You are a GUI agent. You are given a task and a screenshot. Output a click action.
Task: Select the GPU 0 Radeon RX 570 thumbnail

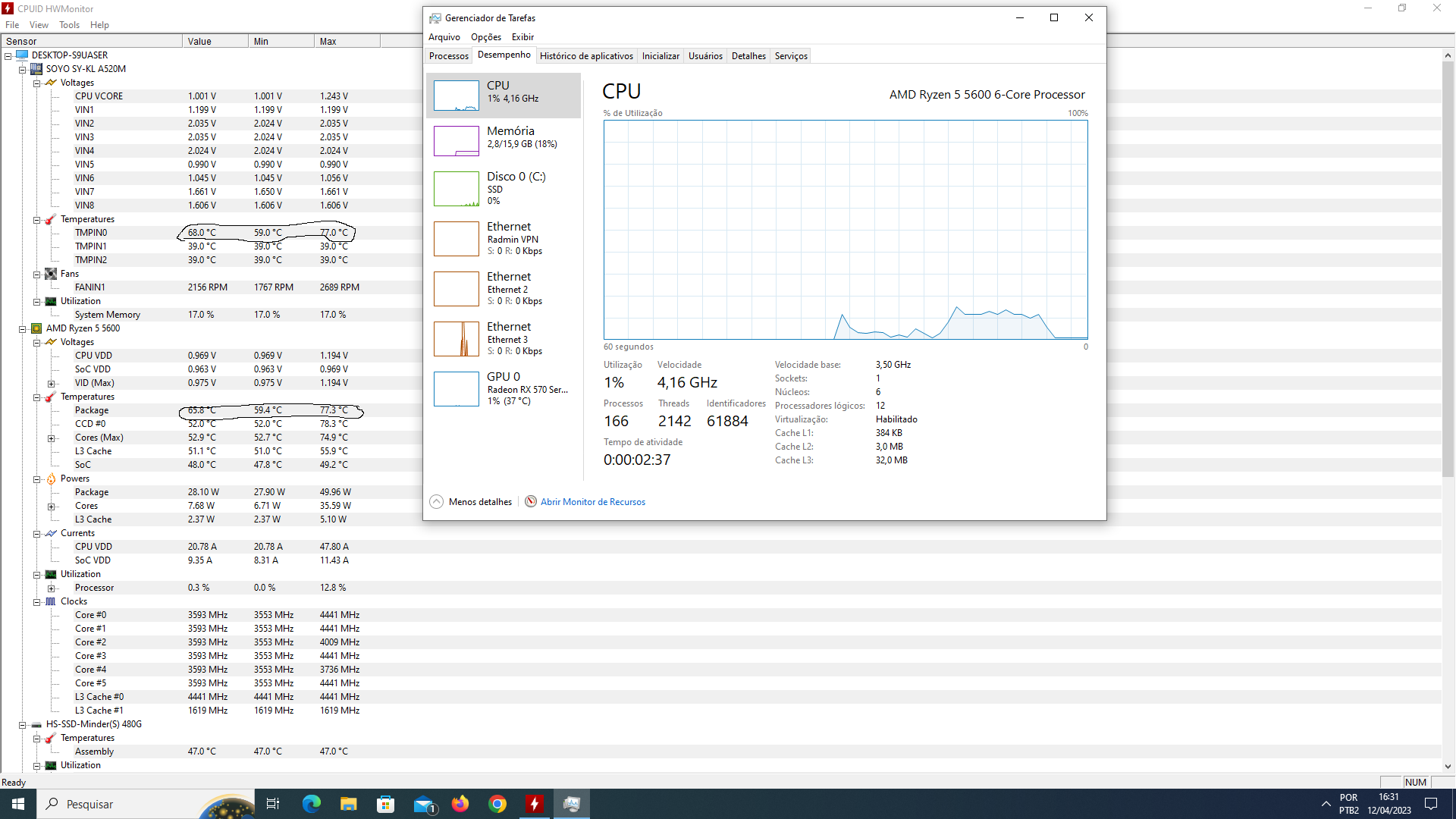tap(456, 388)
